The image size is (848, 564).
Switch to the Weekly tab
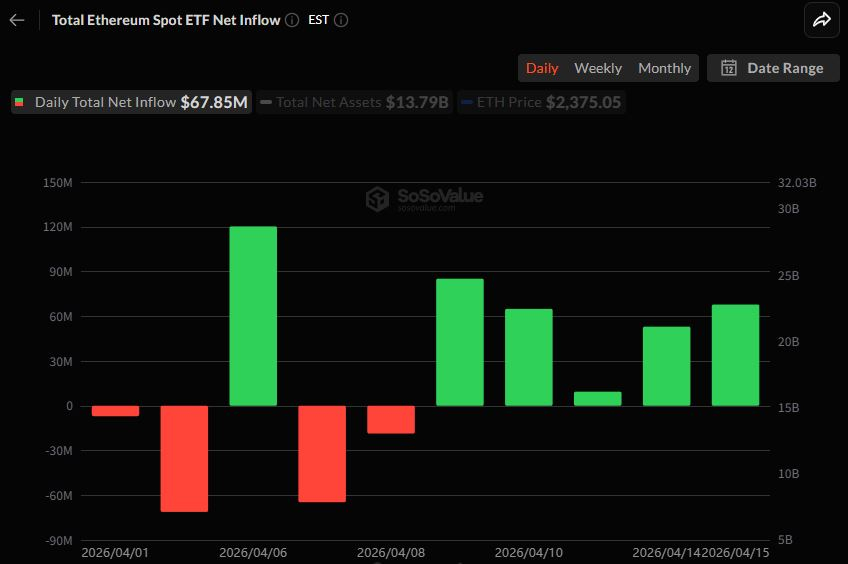pos(598,68)
